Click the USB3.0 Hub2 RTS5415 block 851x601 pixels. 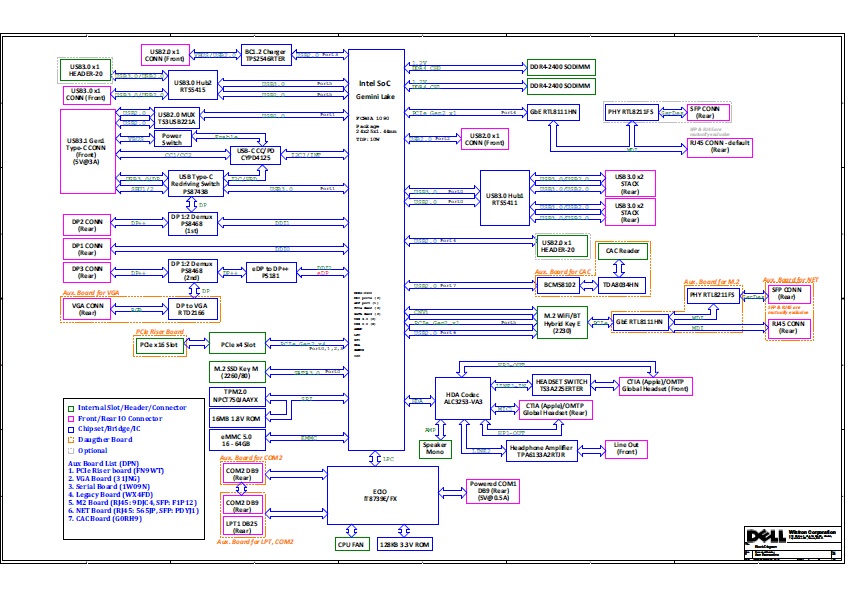click(192, 86)
